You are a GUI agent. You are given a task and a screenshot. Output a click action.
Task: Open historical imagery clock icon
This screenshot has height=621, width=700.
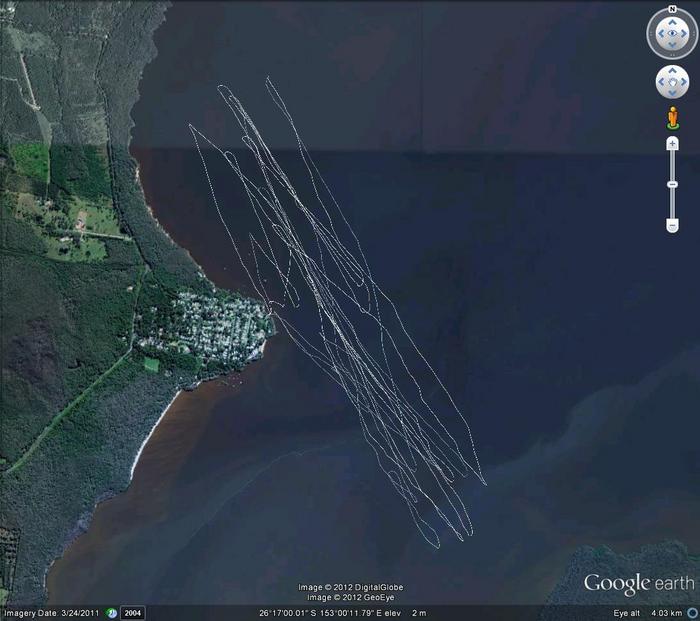click(x=112, y=612)
